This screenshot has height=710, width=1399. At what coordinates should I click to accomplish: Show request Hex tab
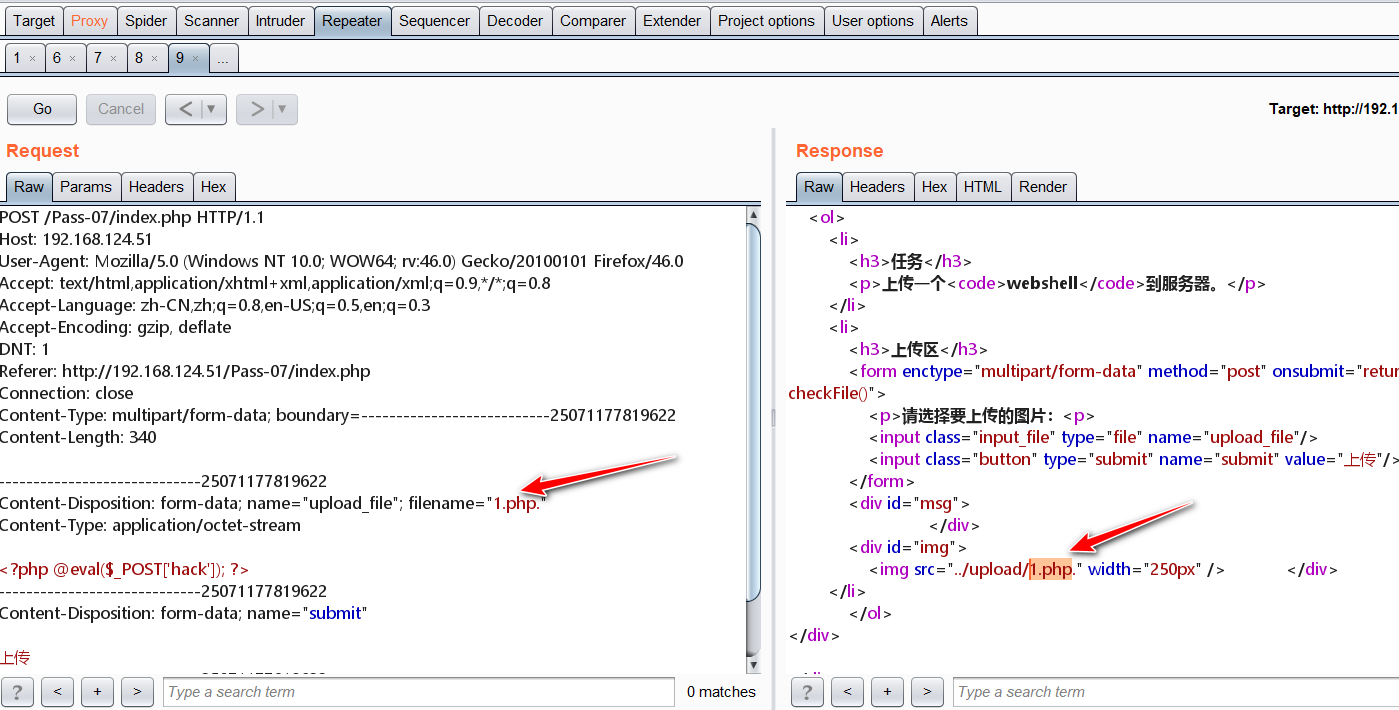(214, 186)
